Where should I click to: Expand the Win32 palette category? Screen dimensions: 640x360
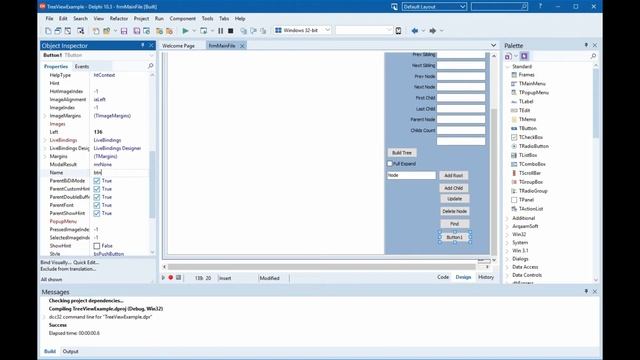507,235
